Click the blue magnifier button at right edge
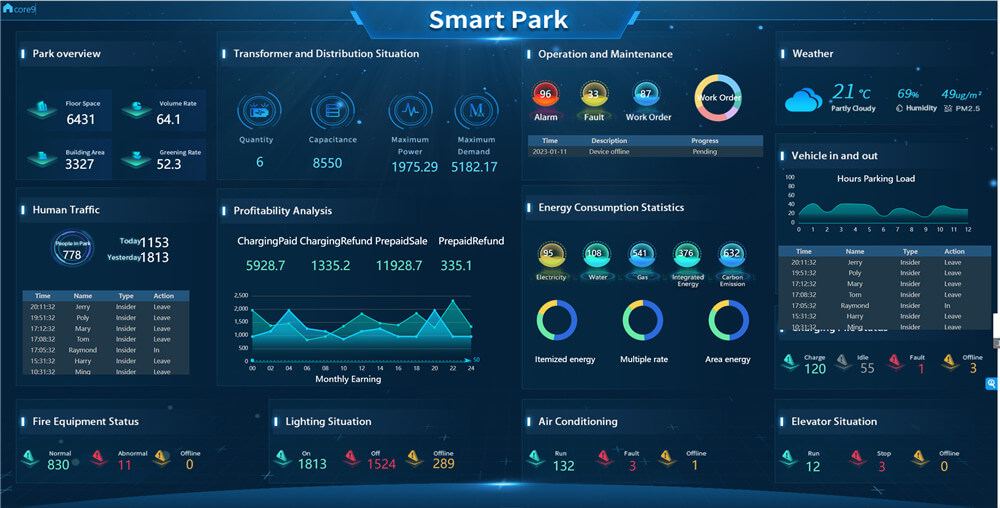Viewport: 1000px width, 508px height. (991, 383)
